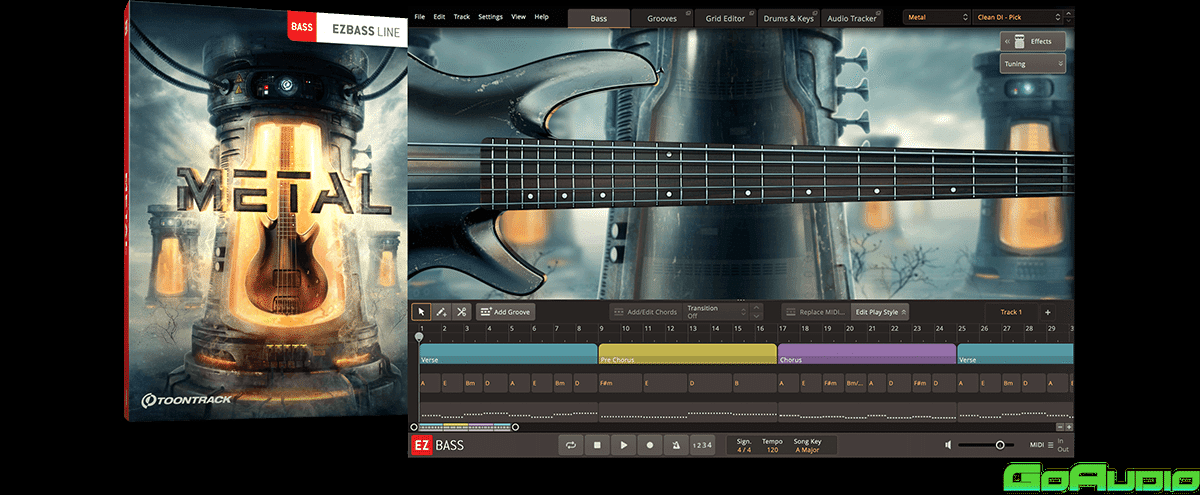
Task: Click the song overview scrollbar
Action: click(x=467, y=427)
